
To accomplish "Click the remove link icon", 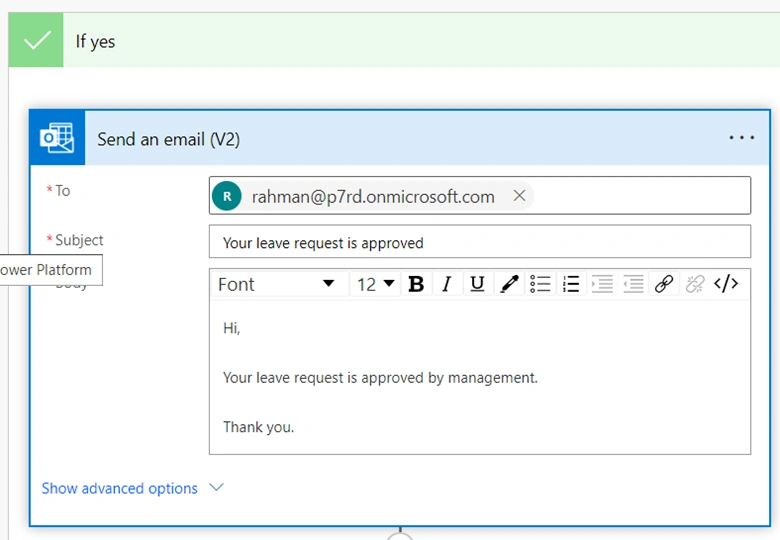I will click(x=695, y=284).
